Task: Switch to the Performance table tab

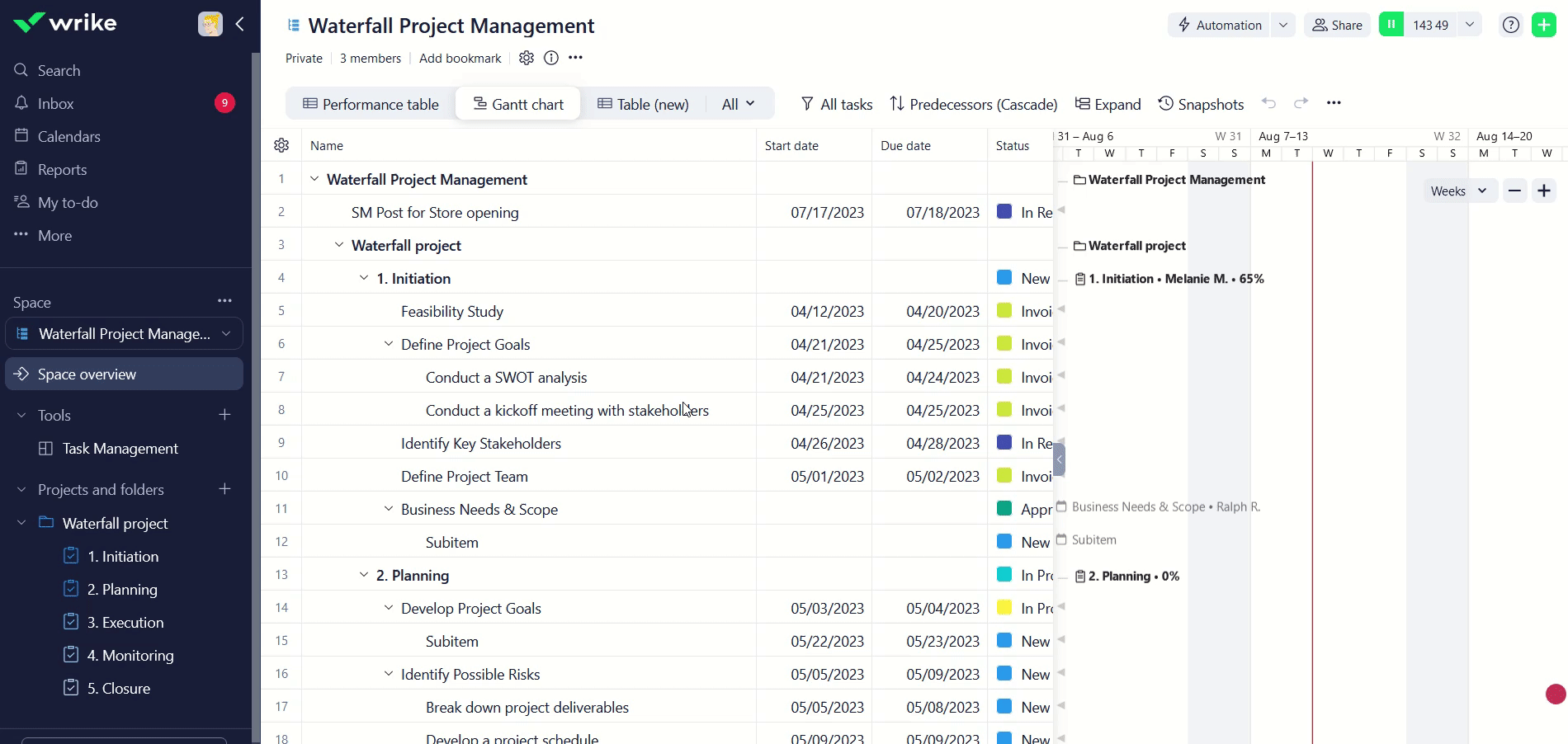Action: pyautogui.click(x=371, y=104)
